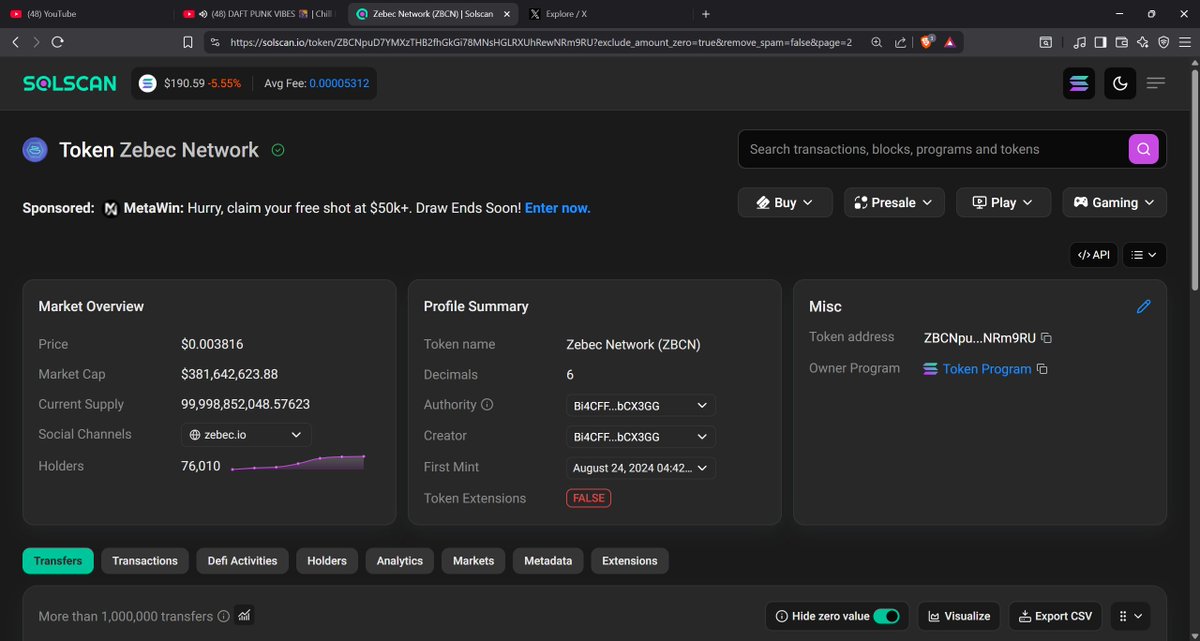Open the Solana network selector icon

(x=1079, y=84)
